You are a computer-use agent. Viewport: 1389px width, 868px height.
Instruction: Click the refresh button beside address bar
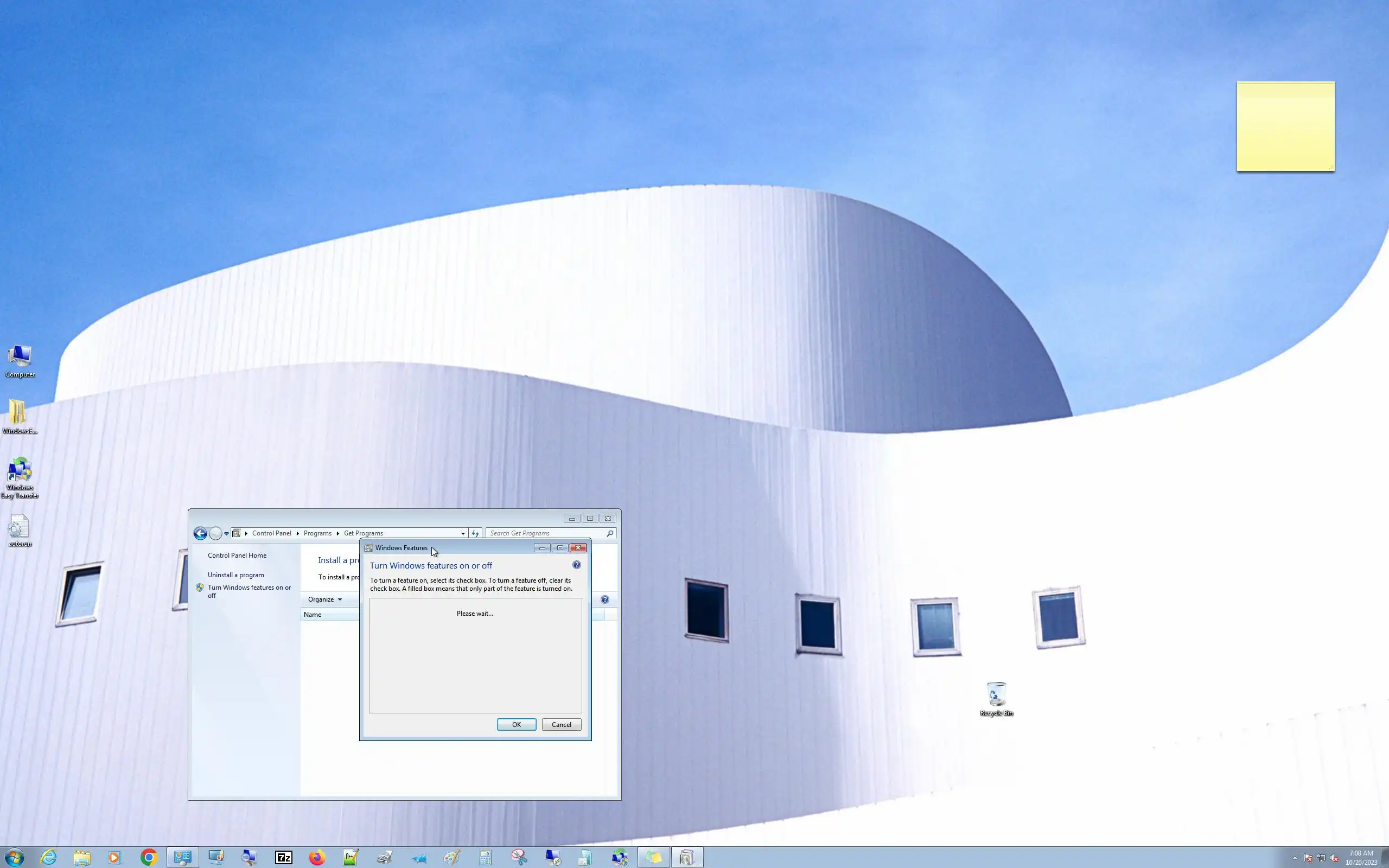pos(475,533)
